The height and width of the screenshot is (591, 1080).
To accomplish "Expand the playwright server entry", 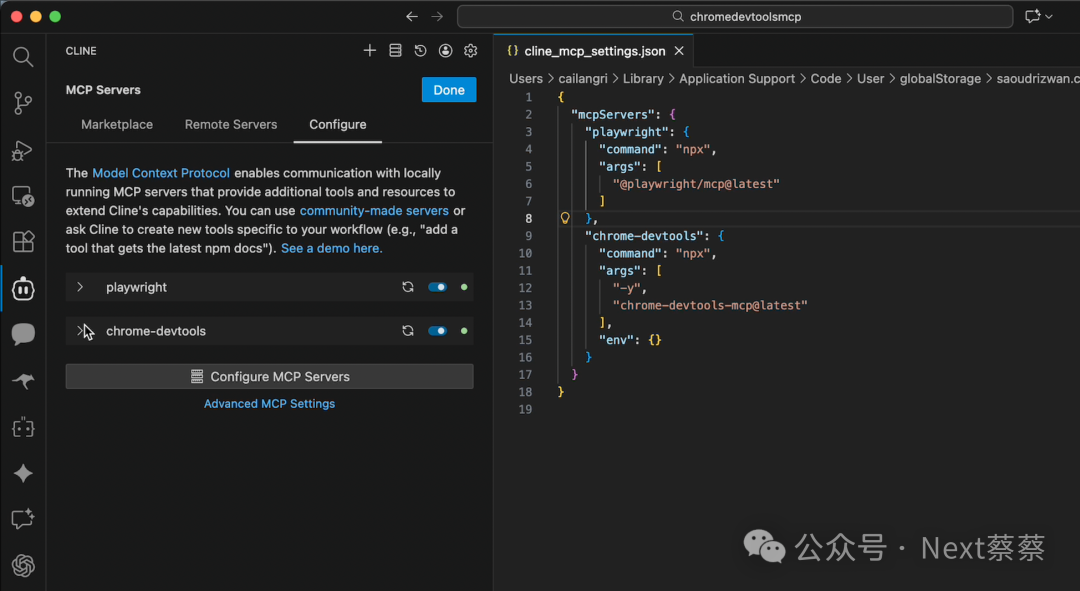I will click(81, 287).
